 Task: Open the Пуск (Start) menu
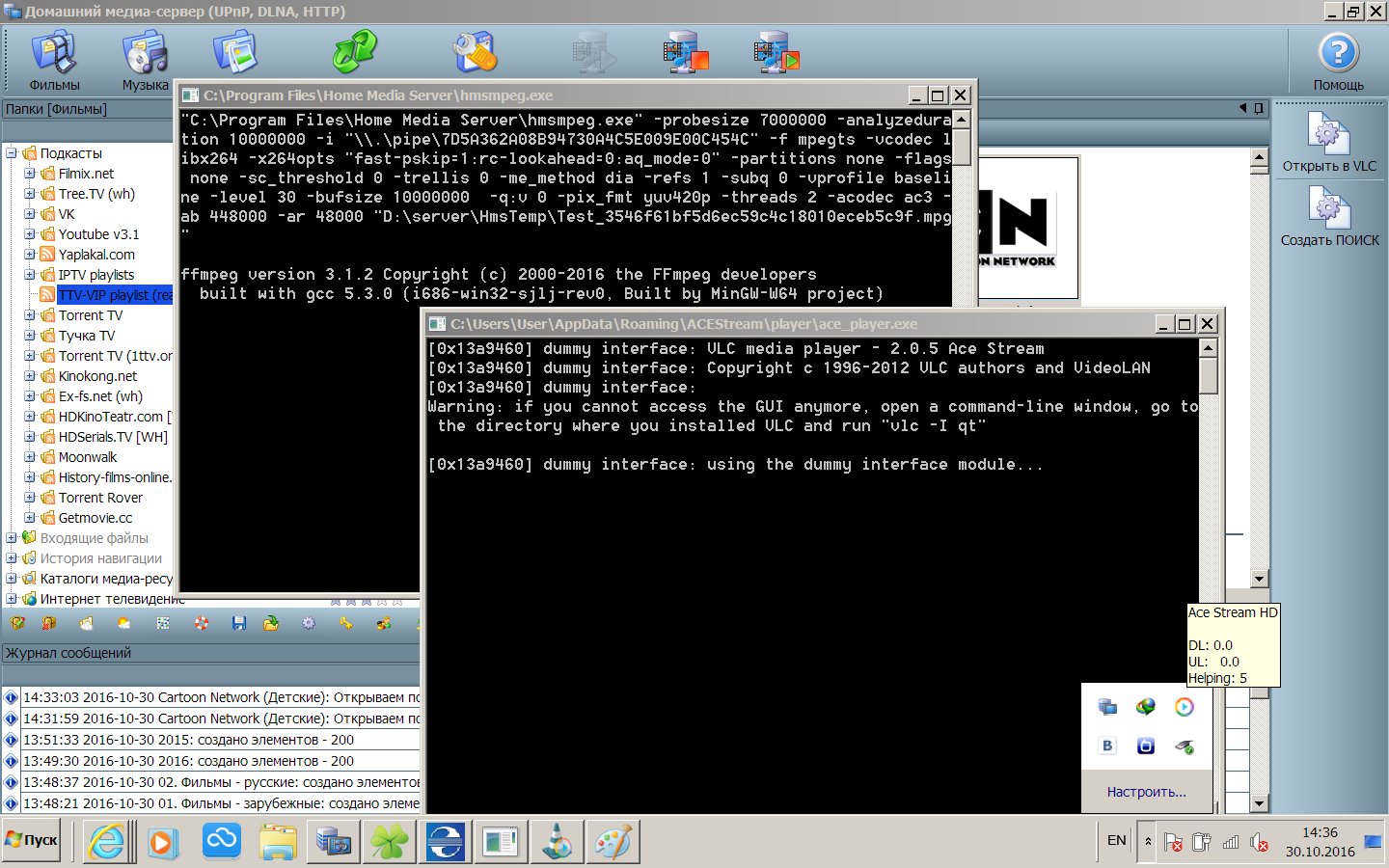click(32, 840)
